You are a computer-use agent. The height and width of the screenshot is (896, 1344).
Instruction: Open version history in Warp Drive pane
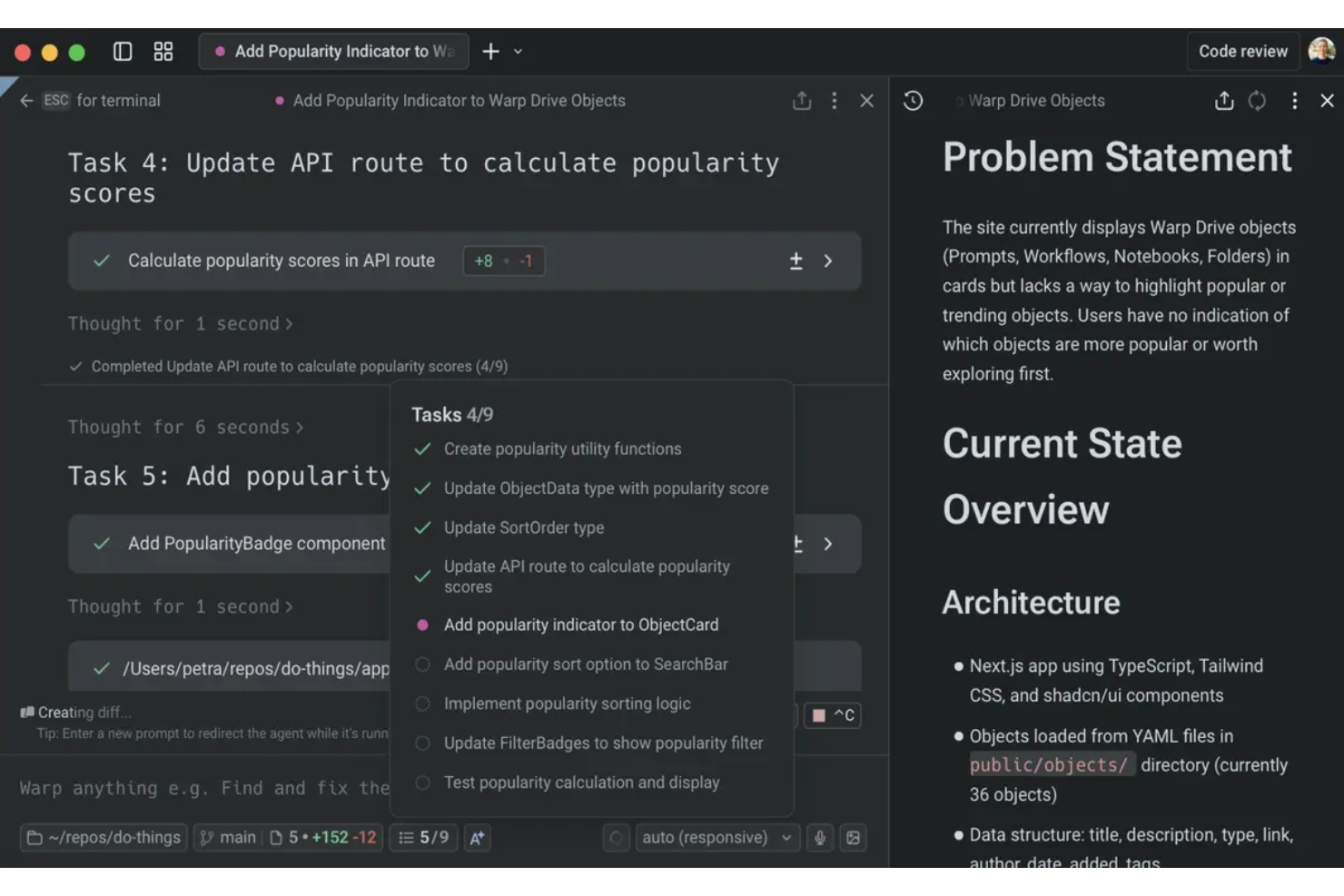[914, 101]
